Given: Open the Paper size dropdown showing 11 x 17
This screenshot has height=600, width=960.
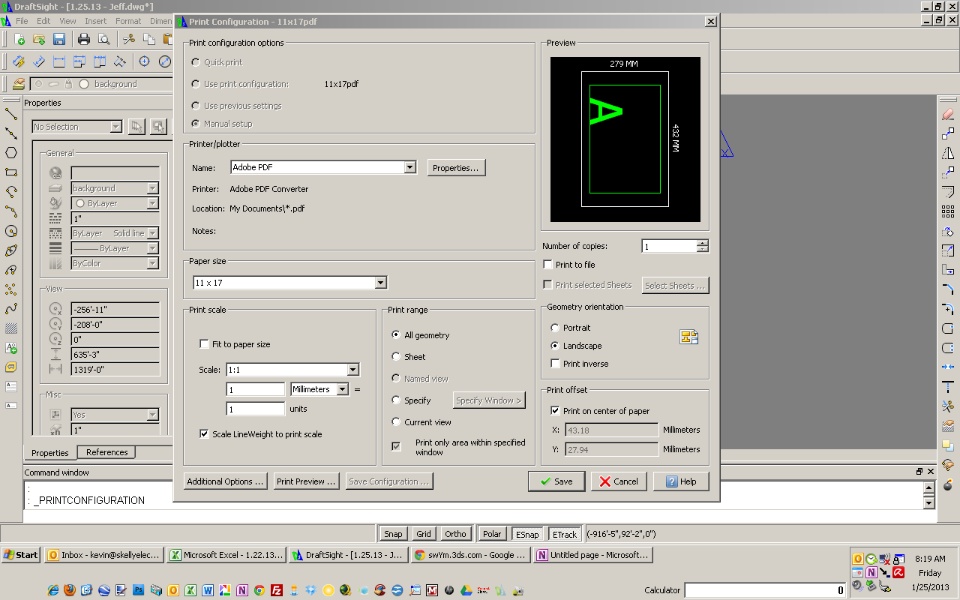Looking at the screenshot, I should pos(290,283).
